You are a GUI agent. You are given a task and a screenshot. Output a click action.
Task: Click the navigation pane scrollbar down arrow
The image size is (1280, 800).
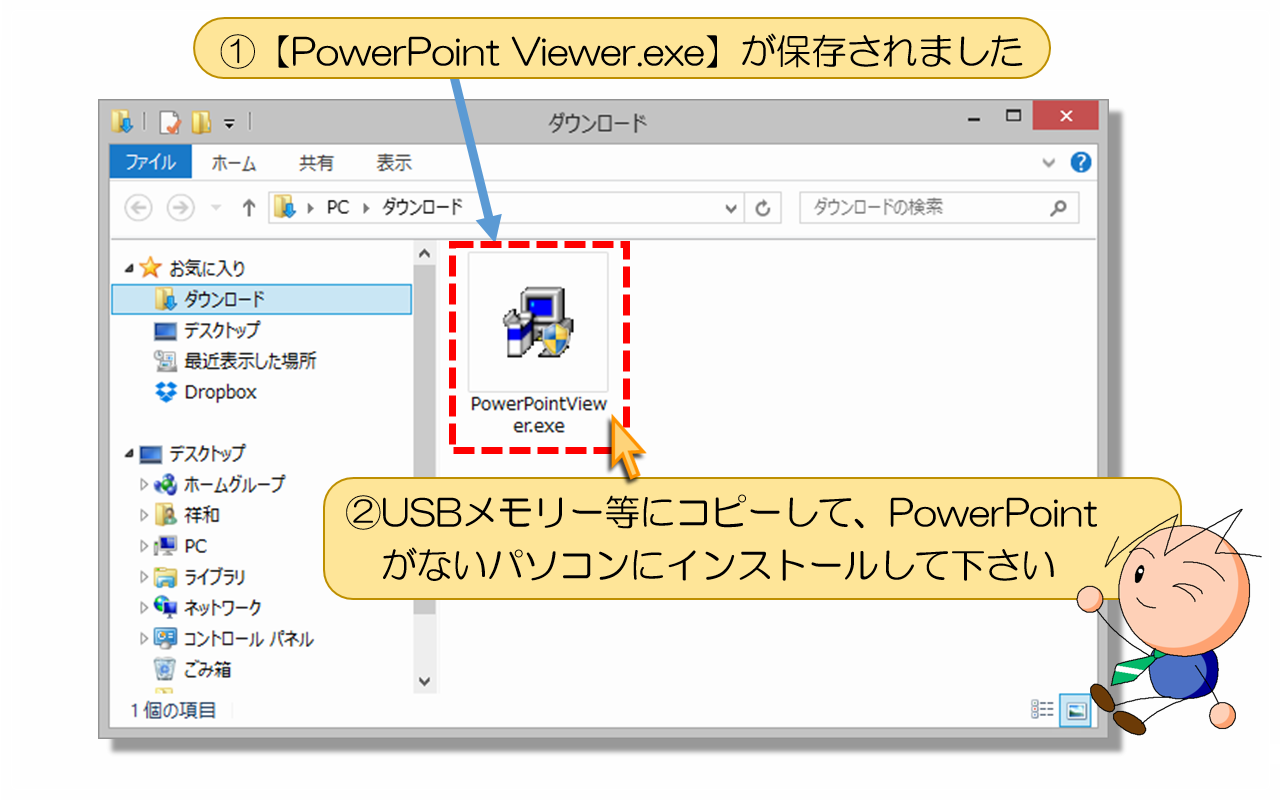click(x=424, y=681)
